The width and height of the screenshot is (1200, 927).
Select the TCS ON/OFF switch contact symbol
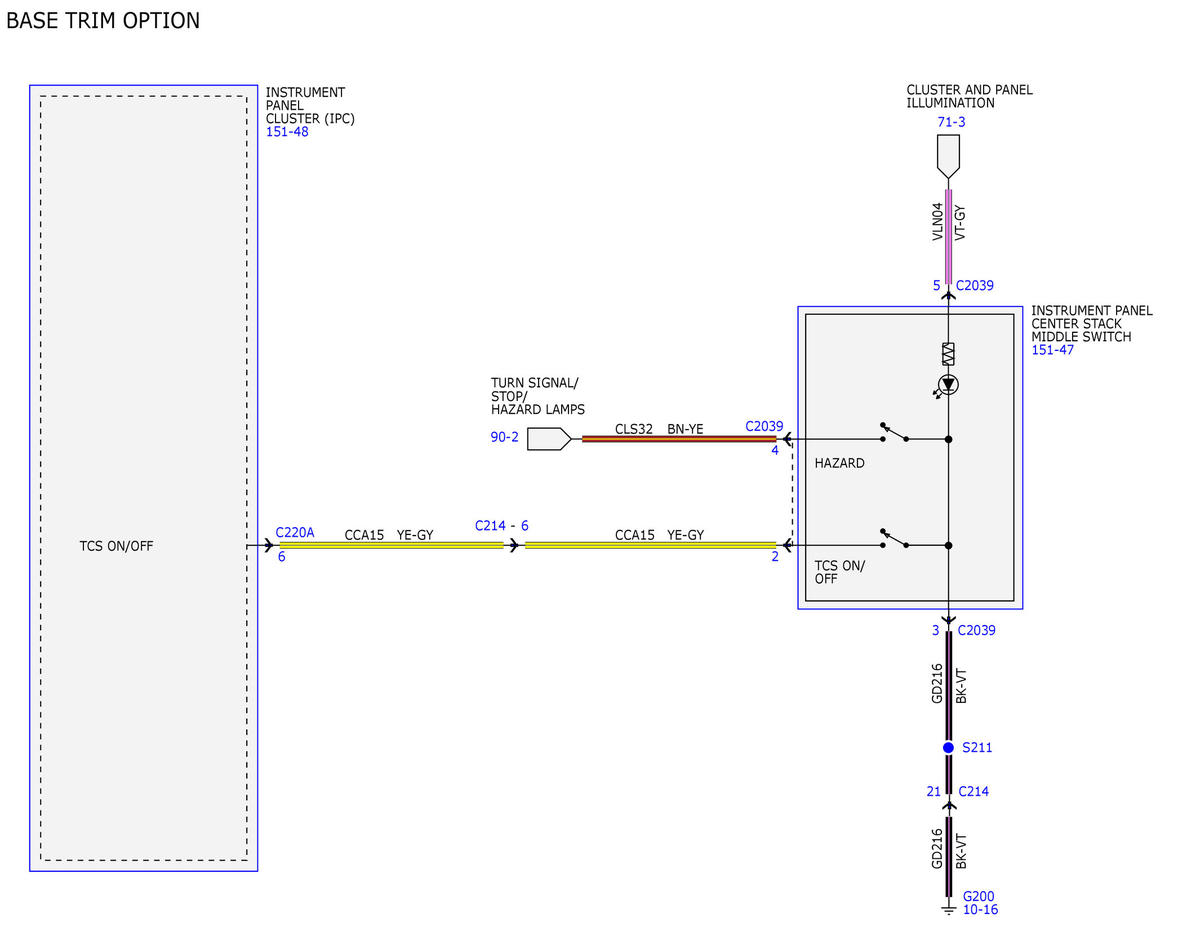pos(895,540)
